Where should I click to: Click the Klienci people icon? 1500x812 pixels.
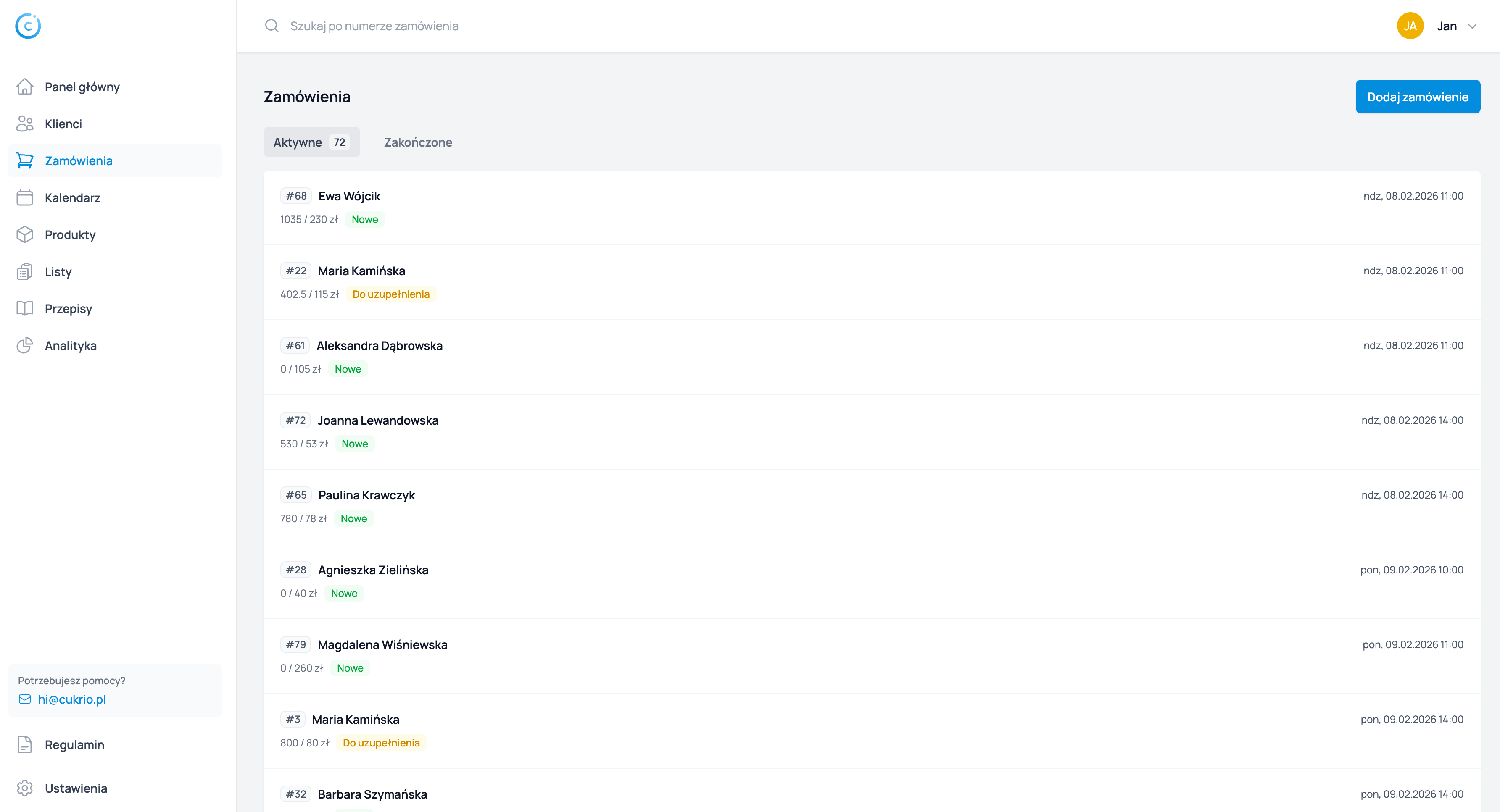click(24, 124)
